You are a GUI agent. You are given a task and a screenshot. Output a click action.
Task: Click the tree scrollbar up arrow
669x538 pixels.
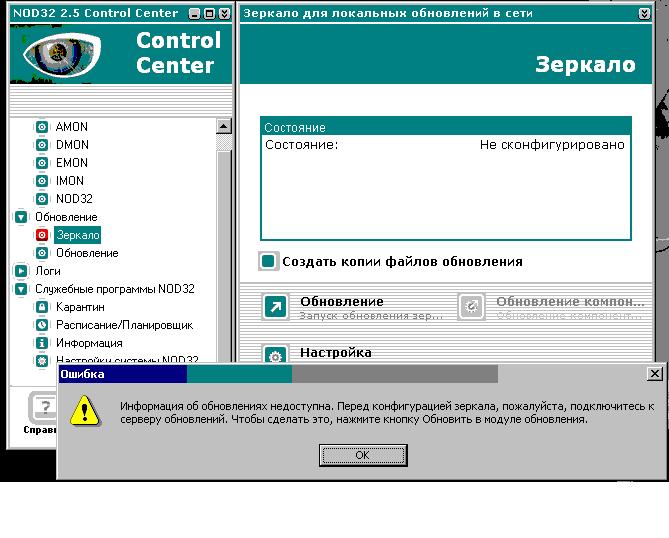click(224, 127)
